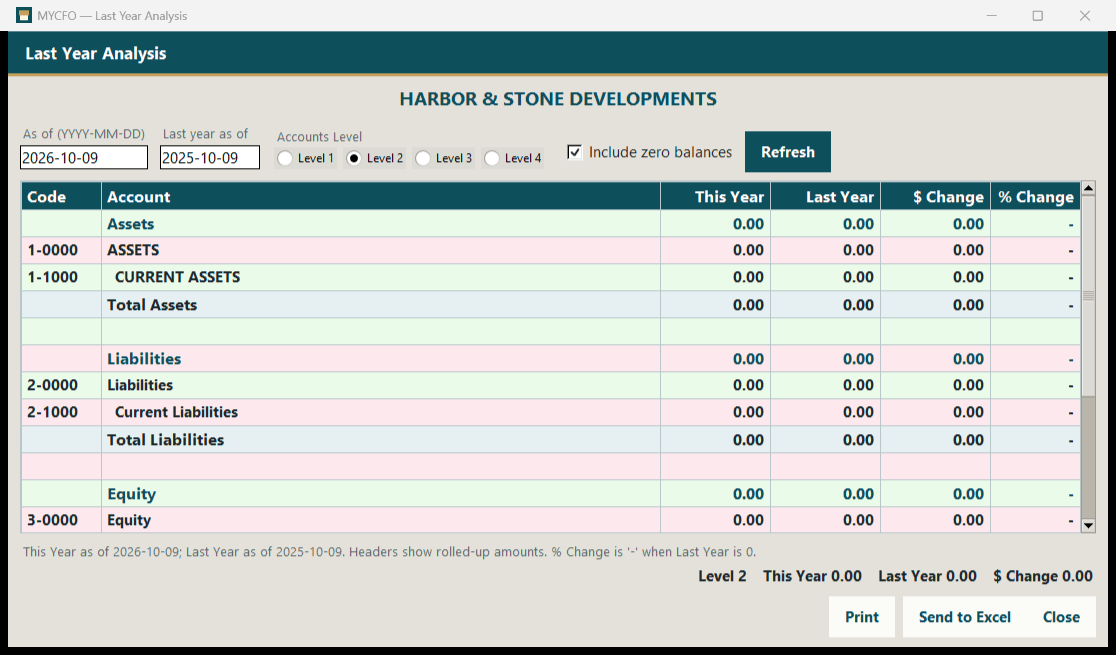This screenshot has height=655, width=1116.
Task: Click the $ Change column header
Action: [x=935, y=196]
